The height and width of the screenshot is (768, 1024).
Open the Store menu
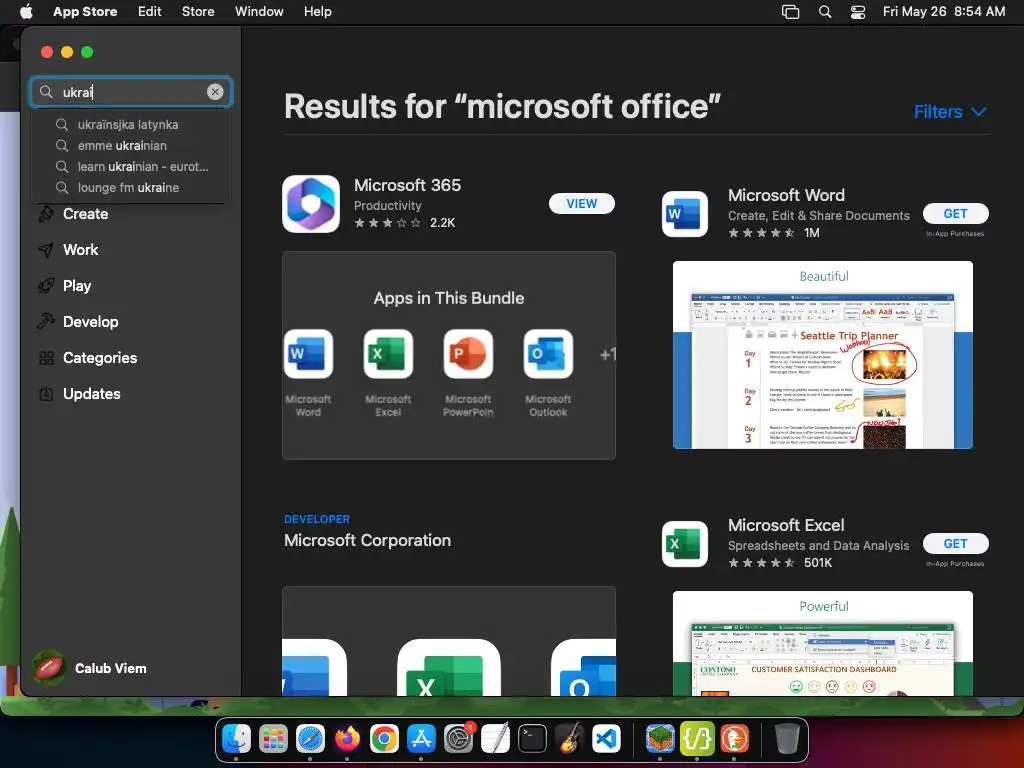coord(198,11)
